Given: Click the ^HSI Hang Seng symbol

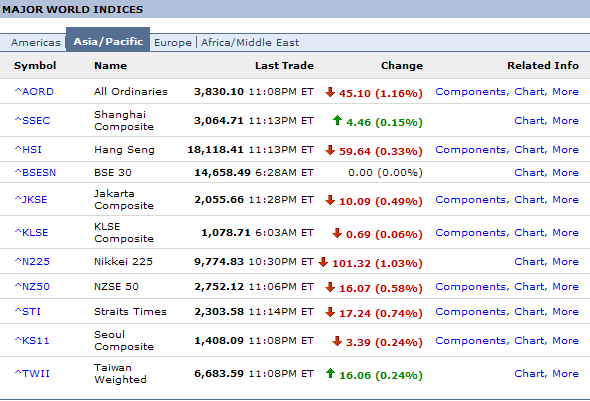Looking at the screenshot, I should [28, 149].
